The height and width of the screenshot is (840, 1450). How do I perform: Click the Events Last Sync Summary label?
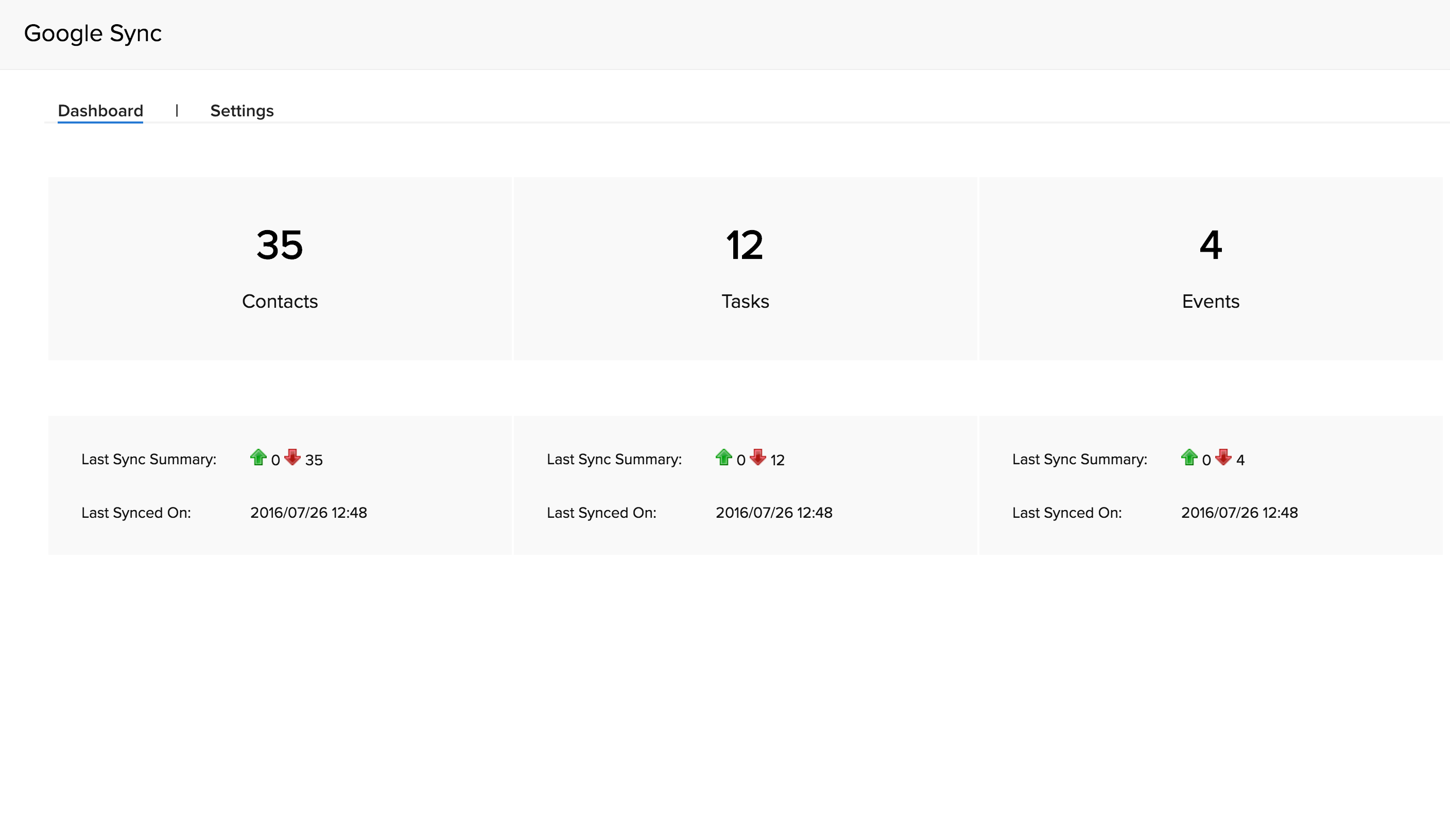click(1080, 460)
